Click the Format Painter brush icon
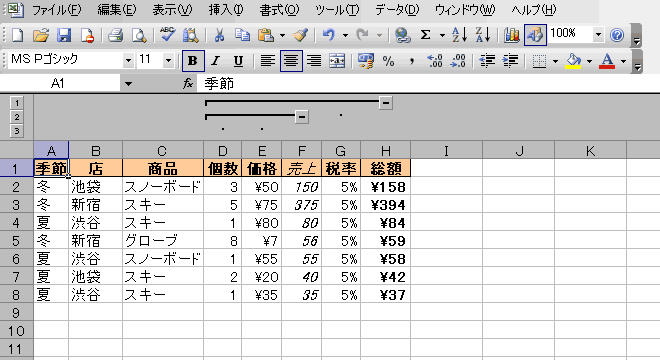Screen dimensions: 660x360 click(301, 35)
